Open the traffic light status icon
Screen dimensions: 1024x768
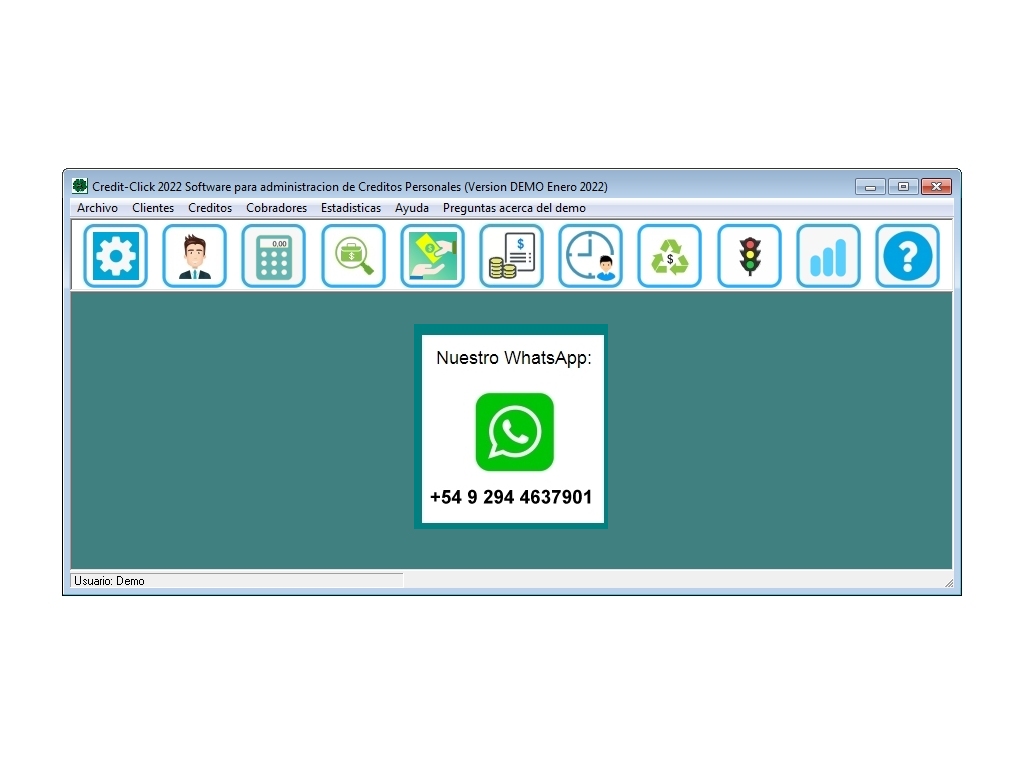pos(749,256)
